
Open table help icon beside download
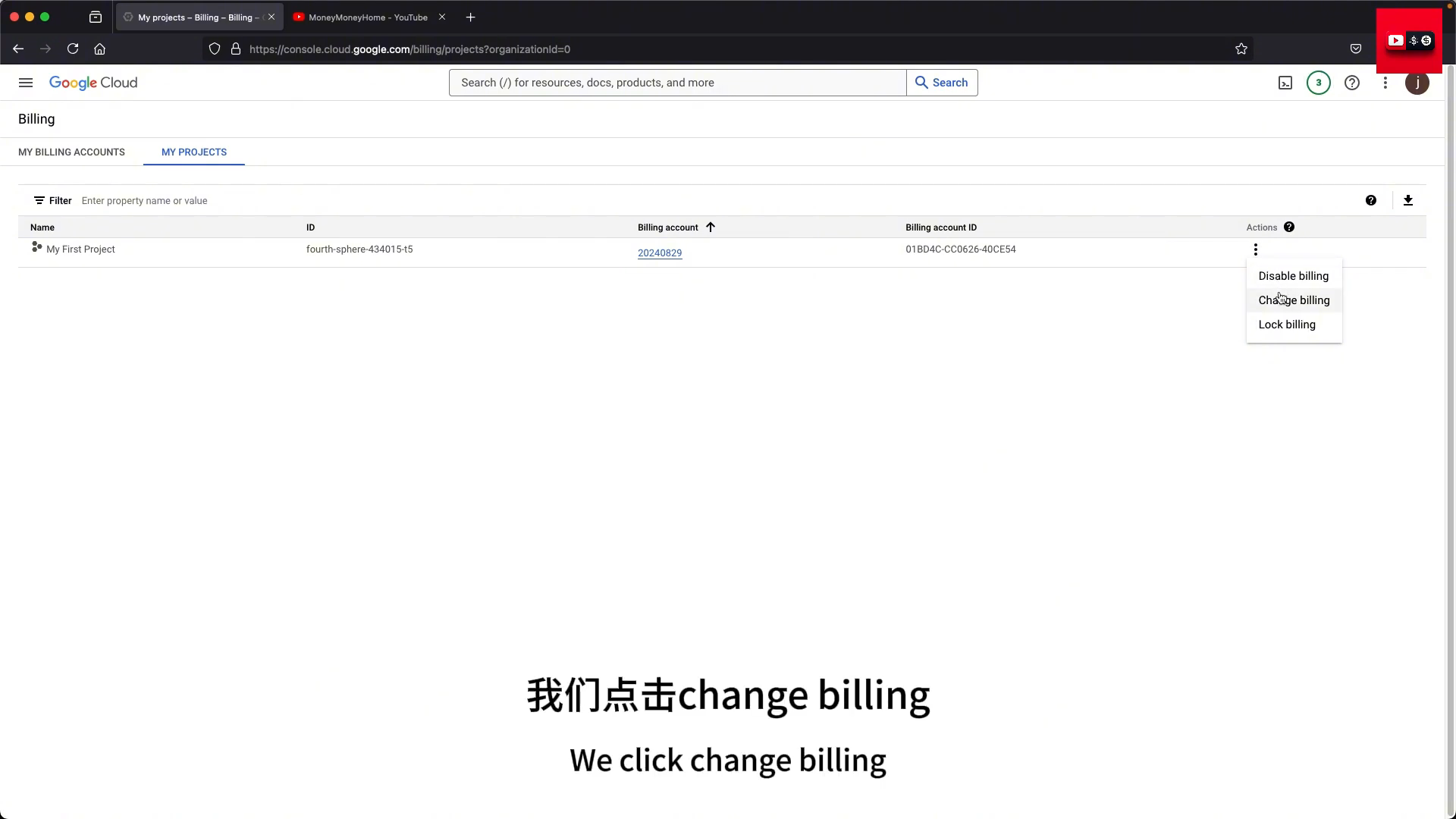tap(1371, 200)
